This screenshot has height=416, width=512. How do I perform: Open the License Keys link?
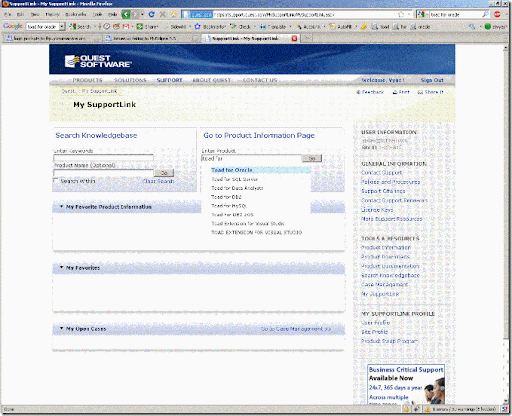[377, 210]
